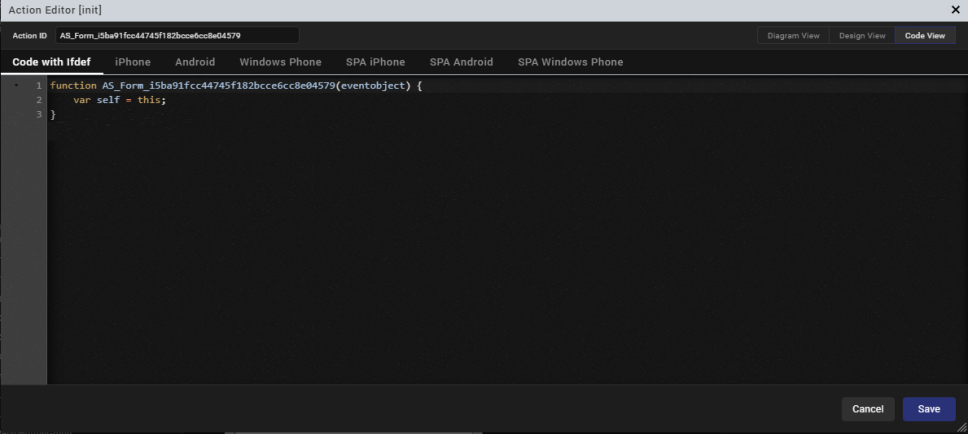Click the 'function' keyword on line 1
968x434 pixels.
coord(73,86)
